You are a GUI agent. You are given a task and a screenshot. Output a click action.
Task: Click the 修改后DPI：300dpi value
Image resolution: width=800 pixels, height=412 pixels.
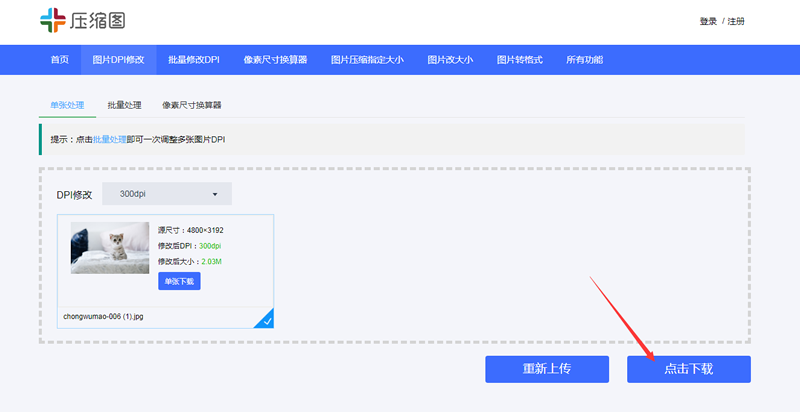point(210,246)
